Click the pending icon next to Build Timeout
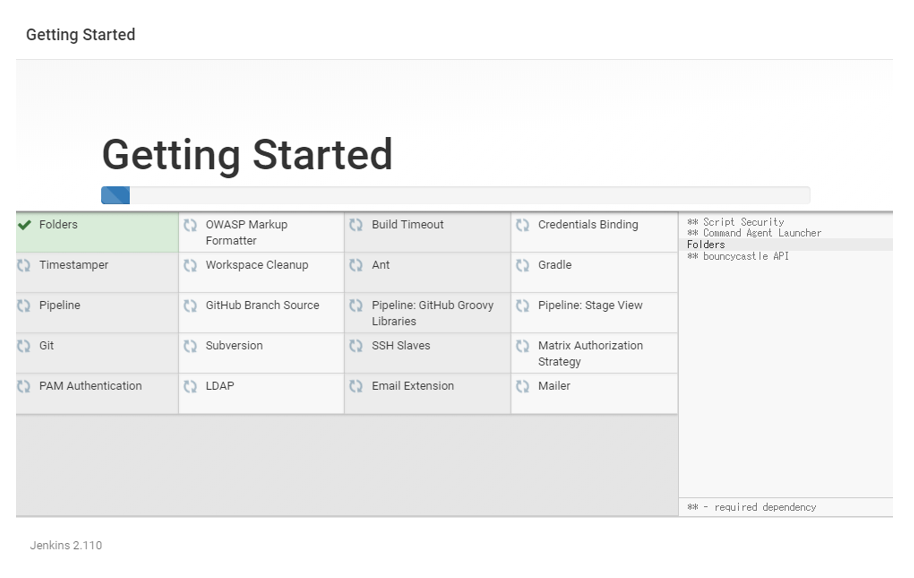 (356, 225)
